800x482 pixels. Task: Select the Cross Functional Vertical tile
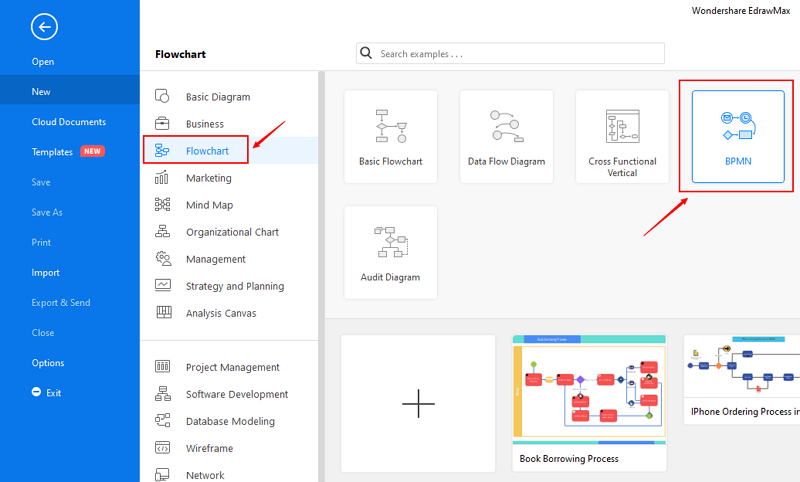622,137
